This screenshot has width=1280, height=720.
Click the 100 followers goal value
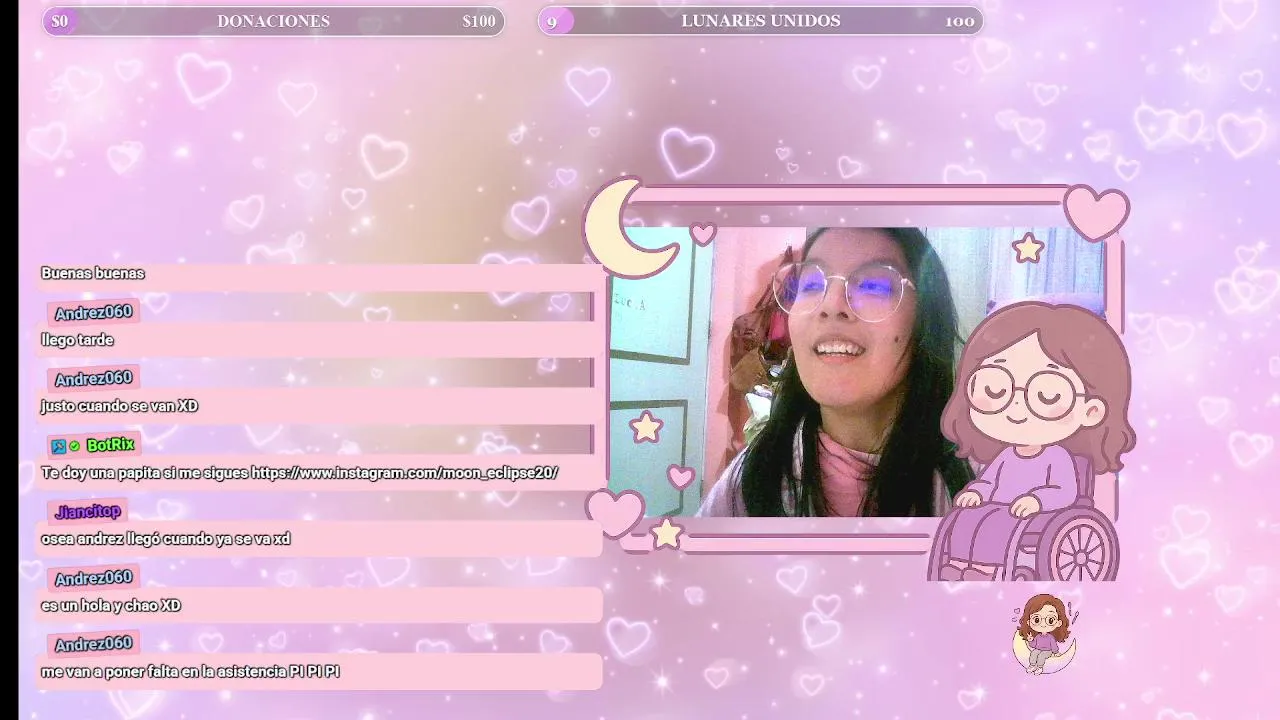pos(959,21)
